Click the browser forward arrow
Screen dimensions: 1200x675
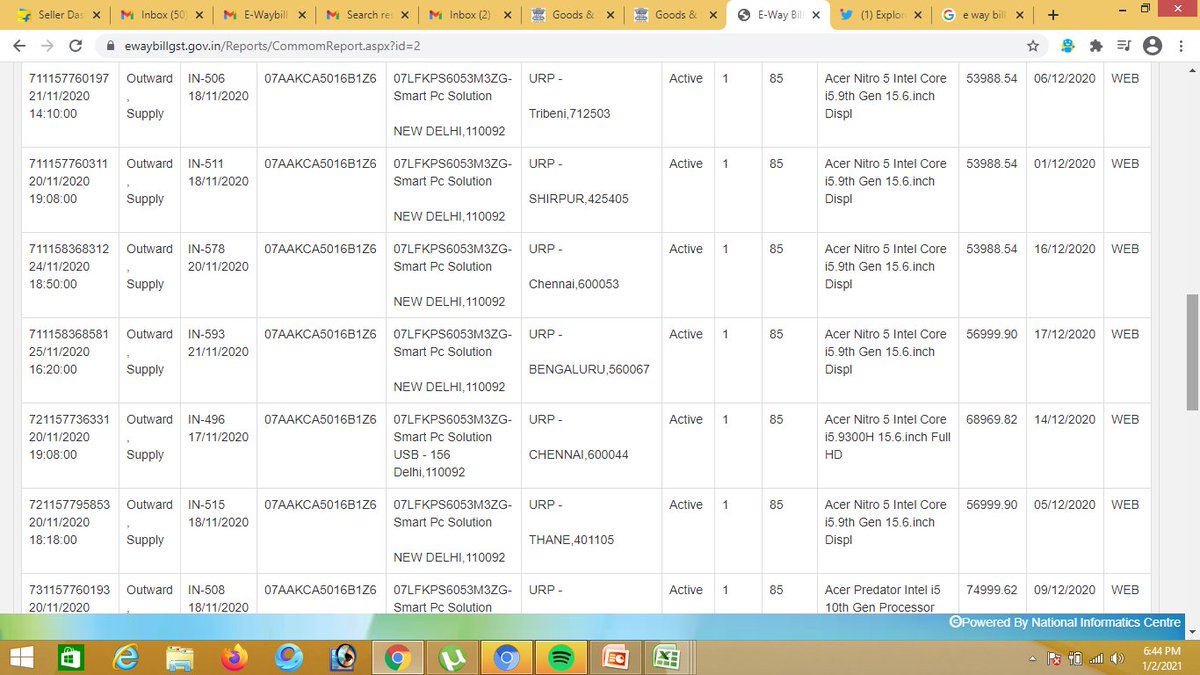[47, 46]
